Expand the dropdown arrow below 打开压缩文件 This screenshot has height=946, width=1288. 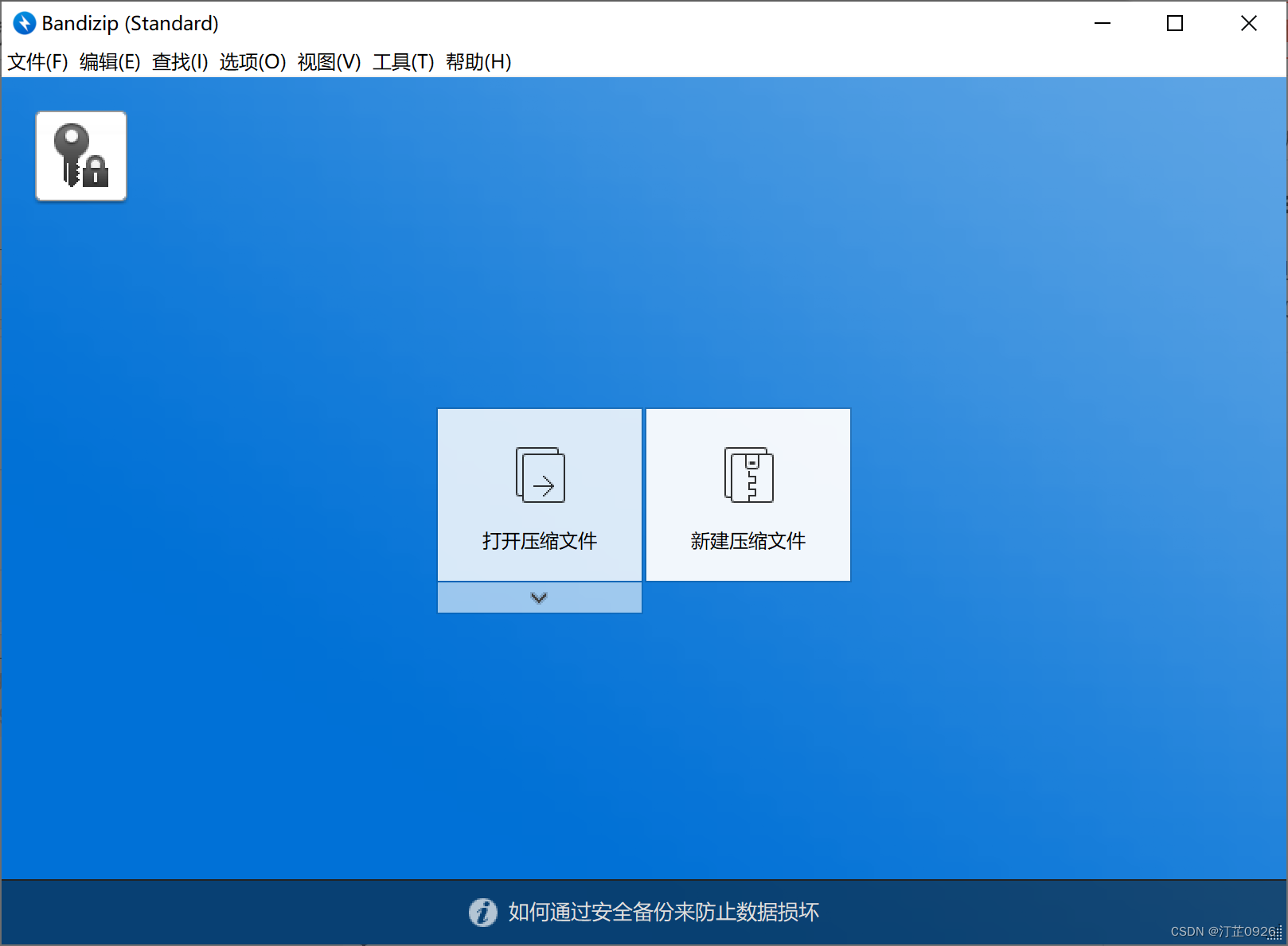coord(540,598)
